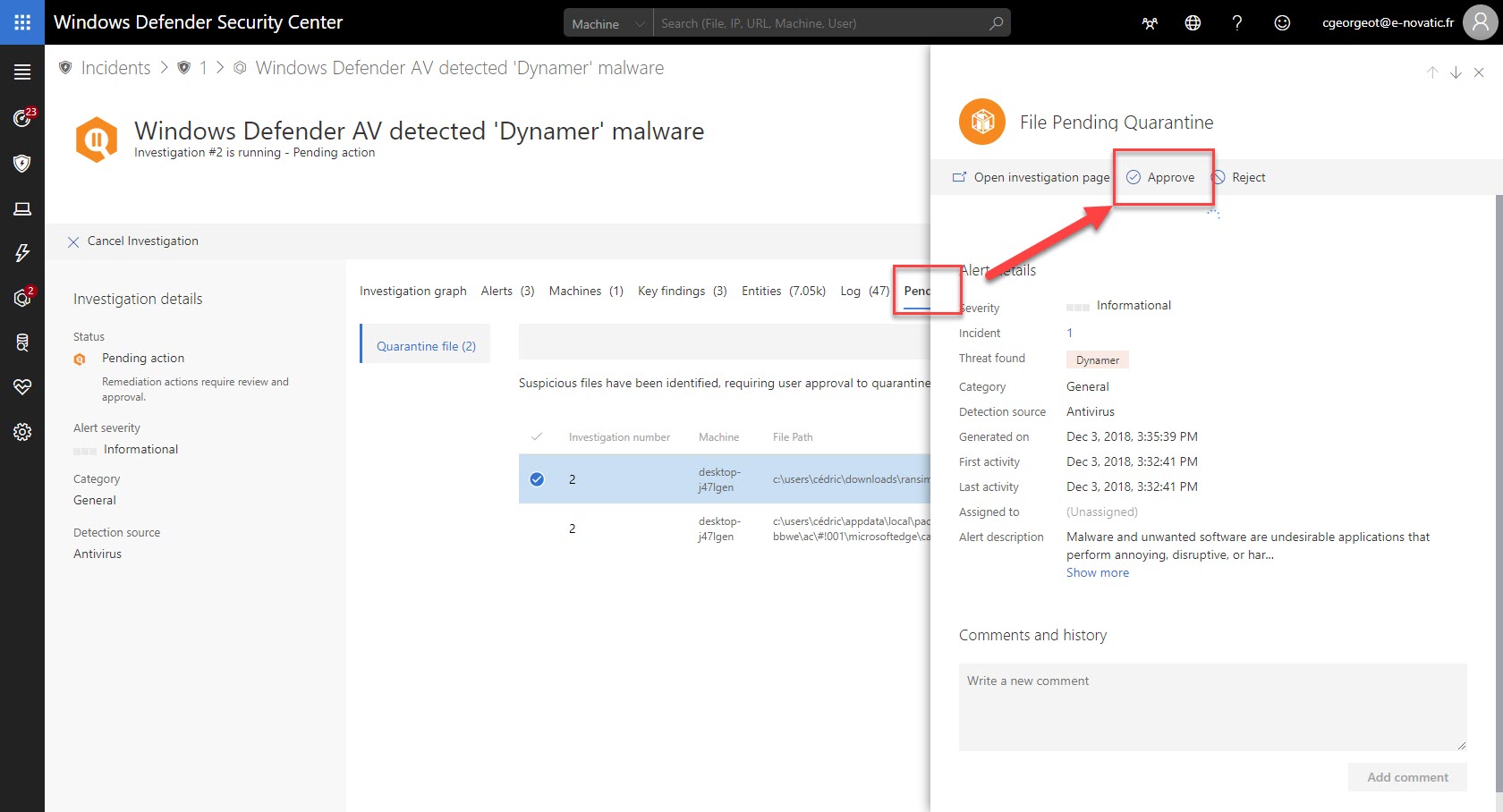
Task: Open dashboard icon with 23 badge
Action: pos(22,117)
